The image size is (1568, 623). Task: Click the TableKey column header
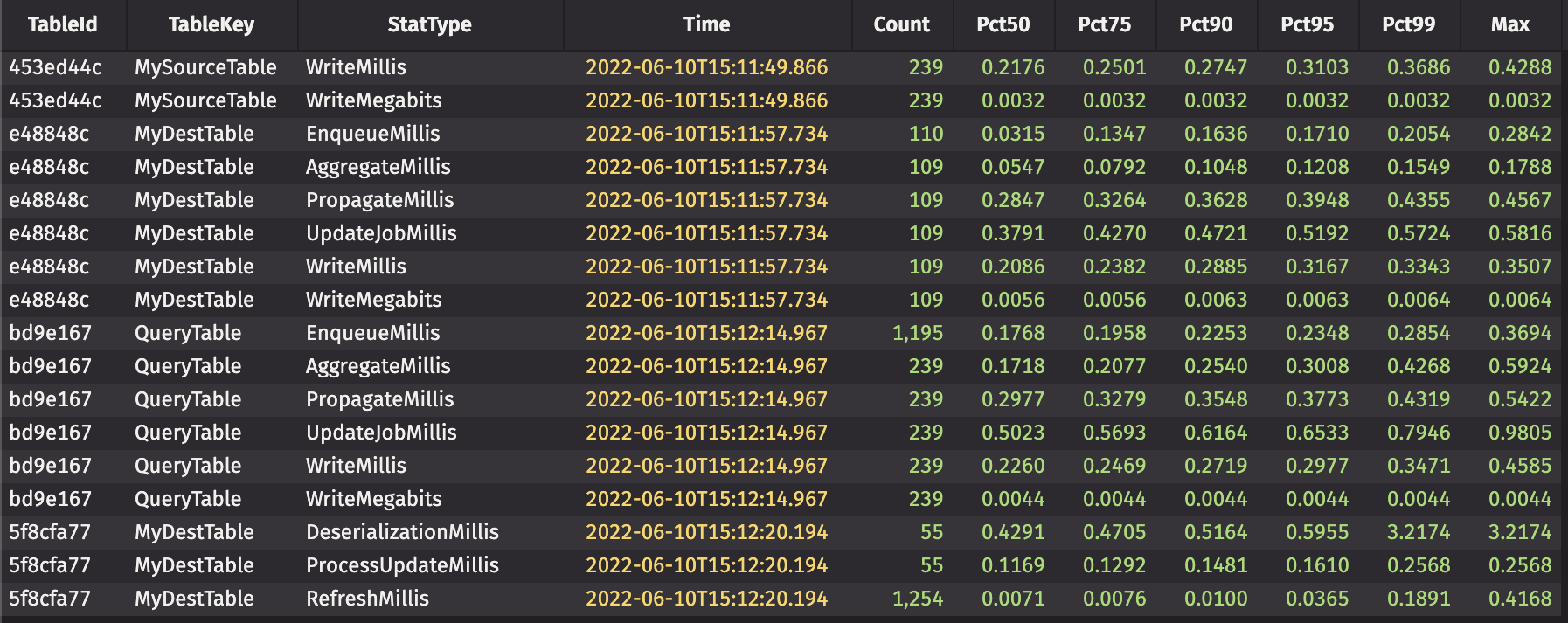tap(212, 24)
